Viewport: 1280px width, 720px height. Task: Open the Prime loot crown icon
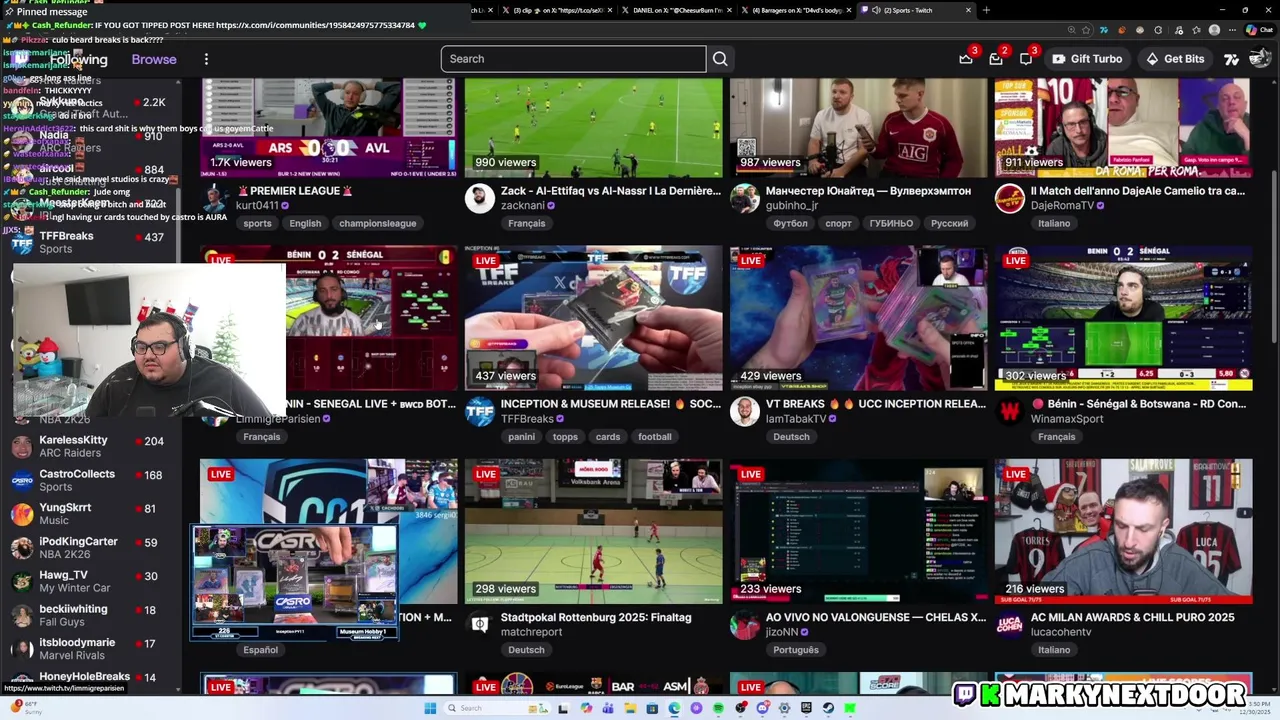pyautogui.click(x=966, y=59)
